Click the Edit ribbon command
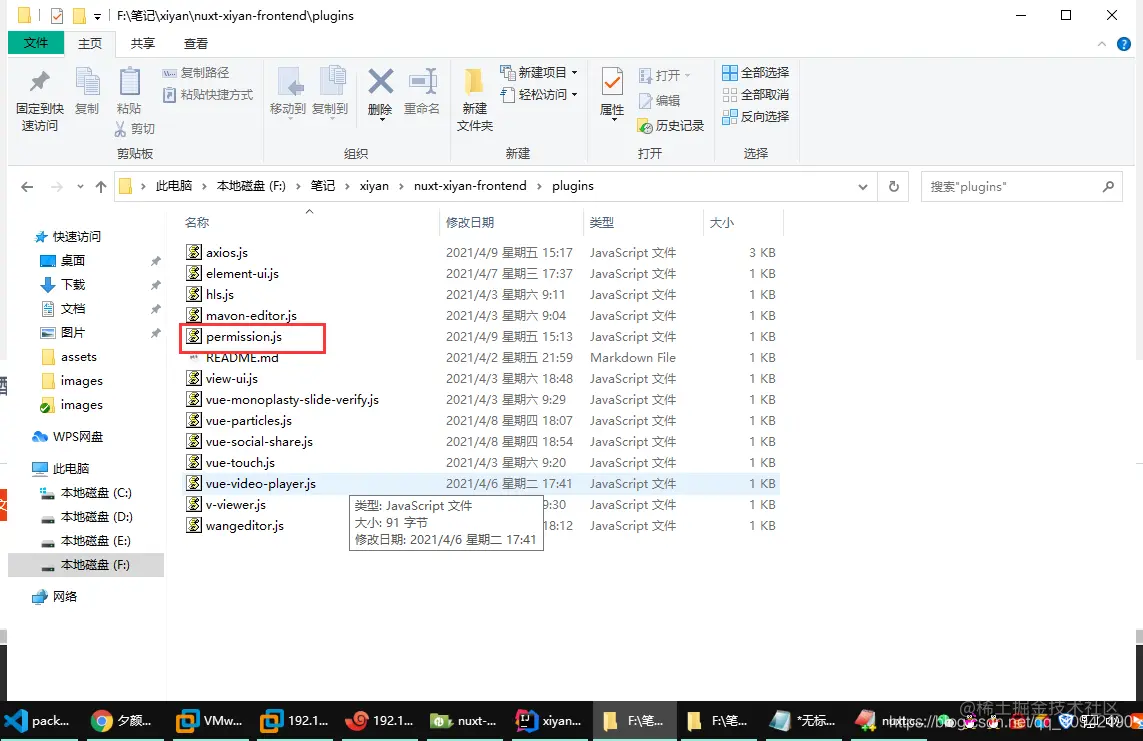 pos(660,101)
